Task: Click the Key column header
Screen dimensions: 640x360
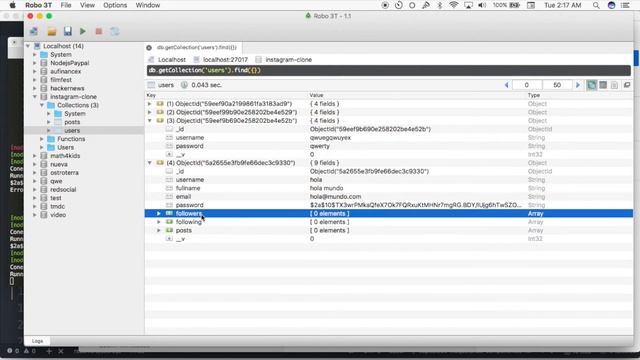Action: click(x=151, y=95)
